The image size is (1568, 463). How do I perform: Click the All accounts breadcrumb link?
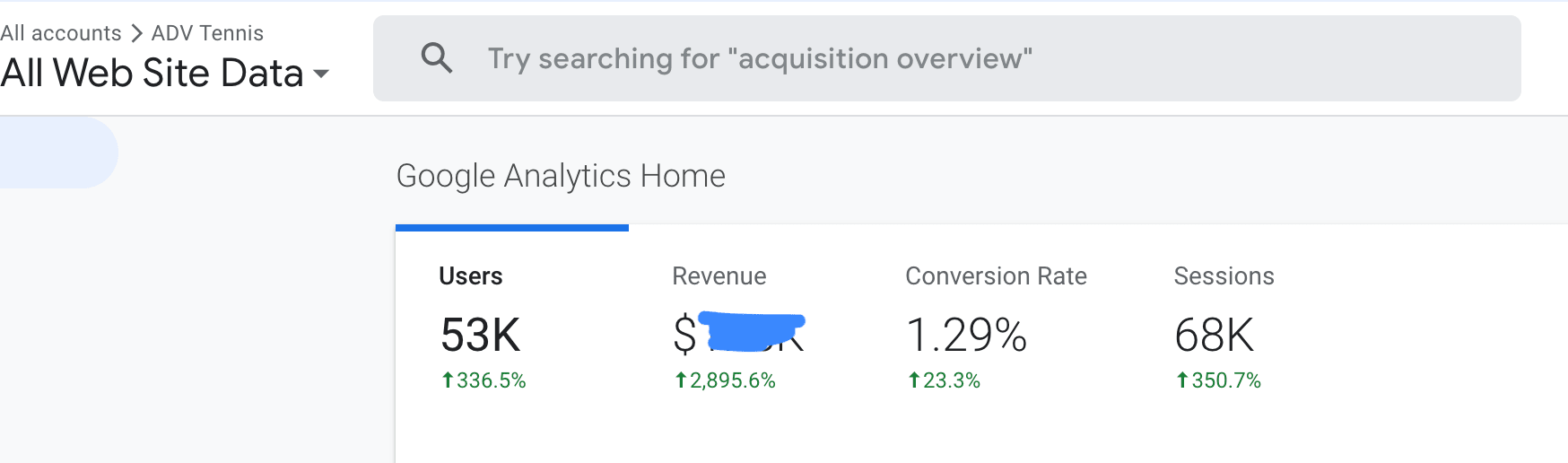60,33
